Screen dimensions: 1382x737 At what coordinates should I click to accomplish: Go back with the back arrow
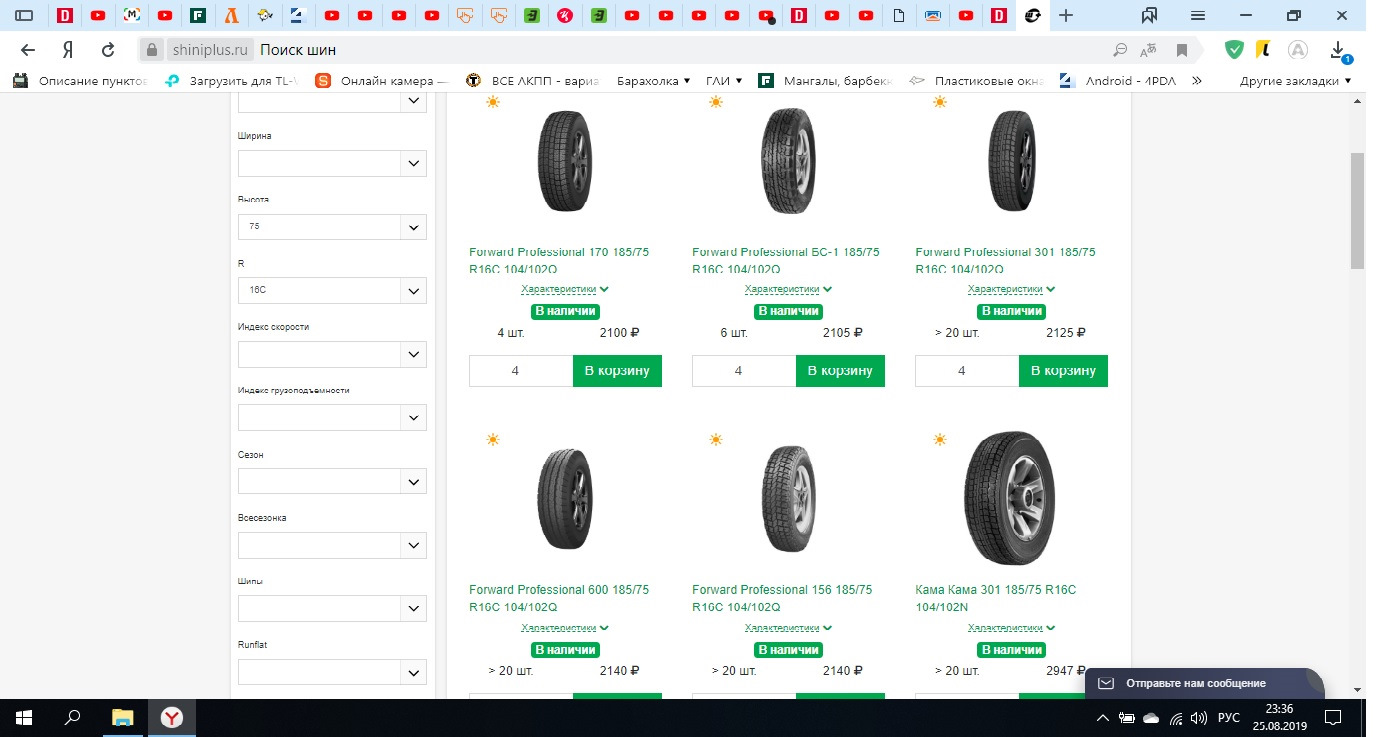tap(28, 50)
